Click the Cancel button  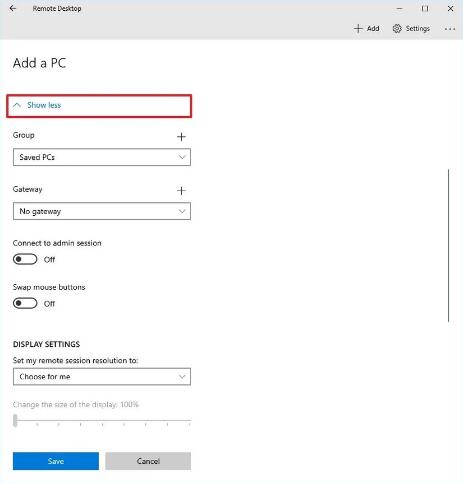point(148,461)
